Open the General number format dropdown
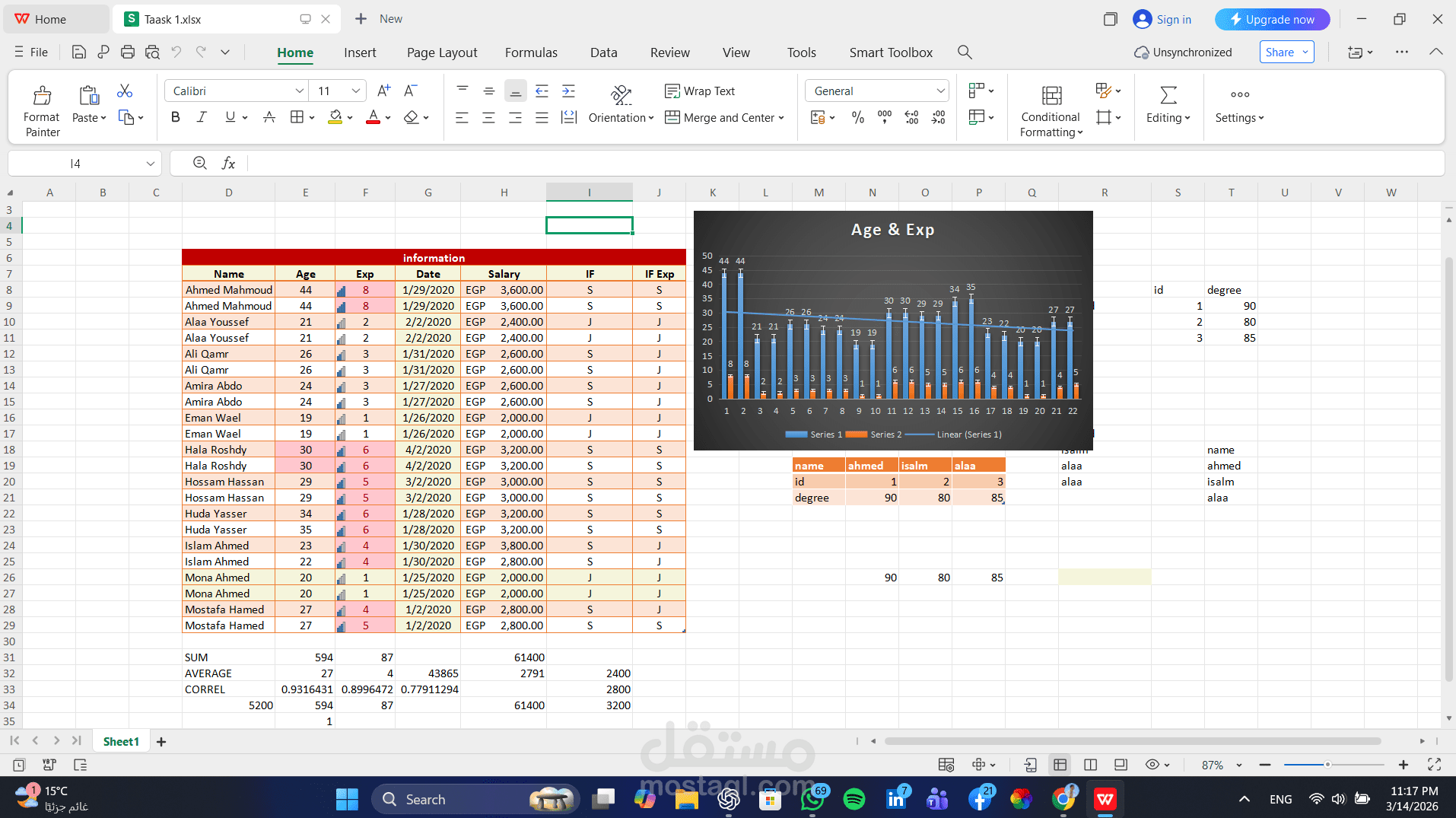 click(941, 90)
